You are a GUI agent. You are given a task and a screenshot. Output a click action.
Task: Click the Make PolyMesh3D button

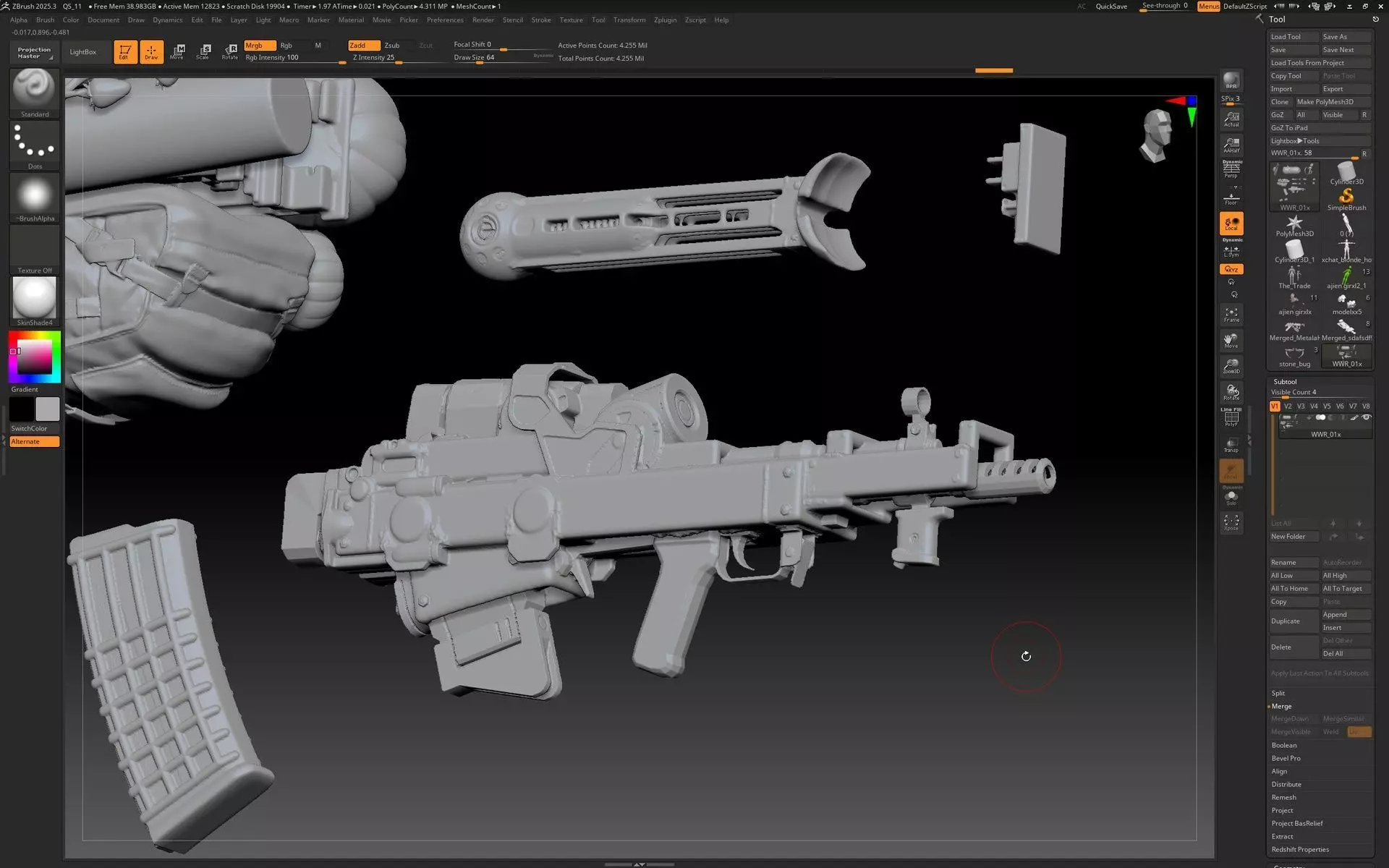click(x=1325, y=102)
